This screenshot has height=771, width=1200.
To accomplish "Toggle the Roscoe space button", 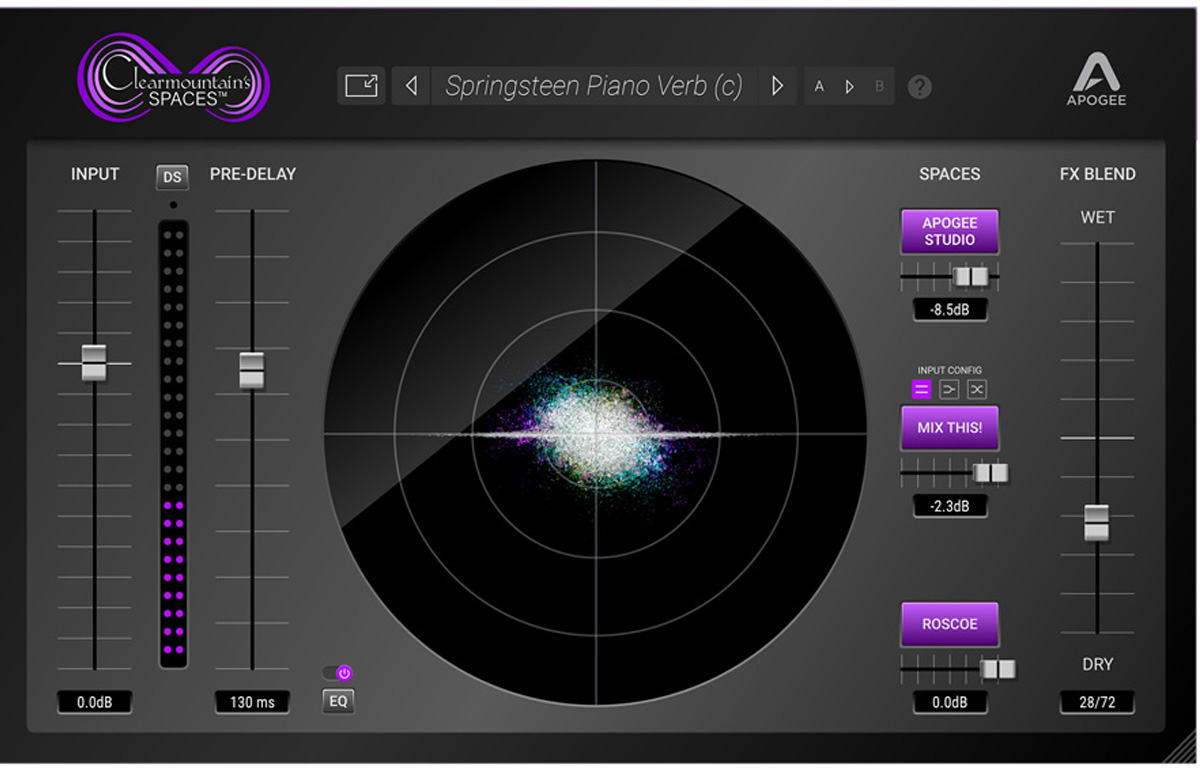I will 949,624.
